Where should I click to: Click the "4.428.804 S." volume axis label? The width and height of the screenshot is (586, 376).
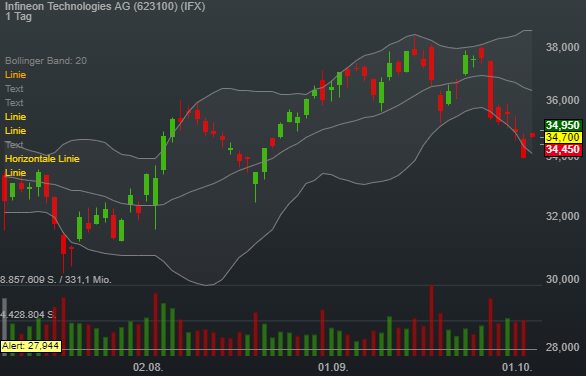tap(28, 314)
